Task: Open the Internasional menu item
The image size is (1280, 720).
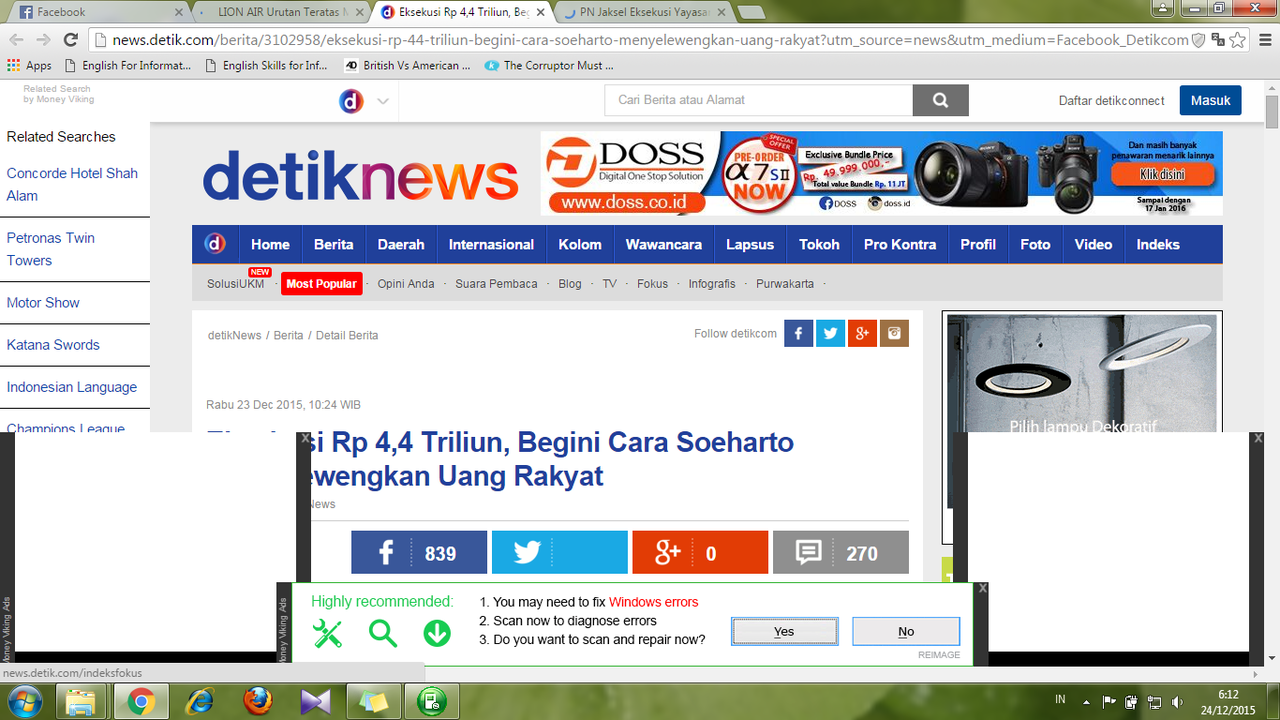Action: click(491, 244)
